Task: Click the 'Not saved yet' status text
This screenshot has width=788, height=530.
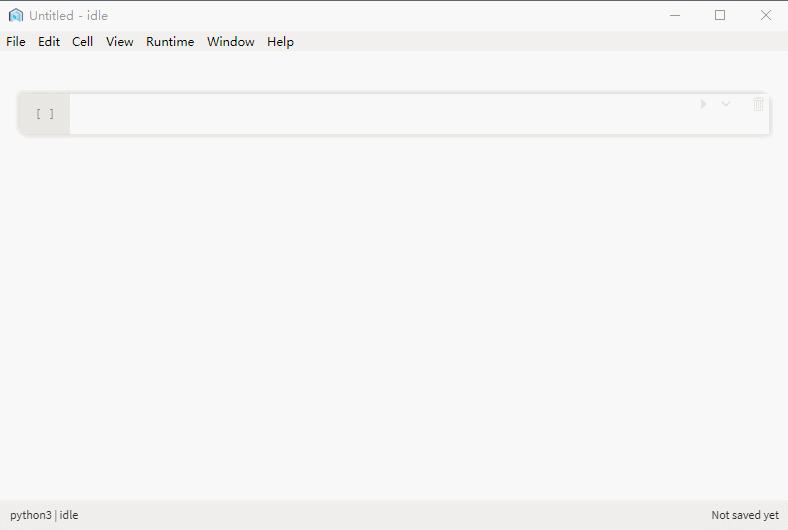Action: pyautogui.click(x=744, y=515)
